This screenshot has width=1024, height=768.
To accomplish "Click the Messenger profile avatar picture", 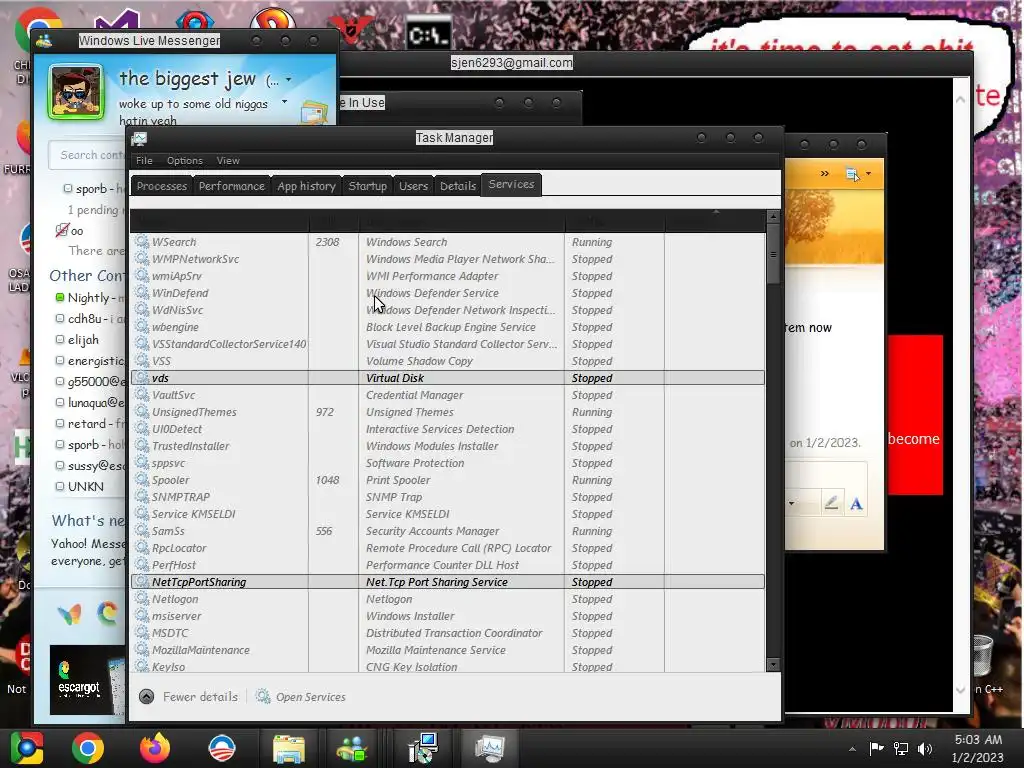I will 76,92.
